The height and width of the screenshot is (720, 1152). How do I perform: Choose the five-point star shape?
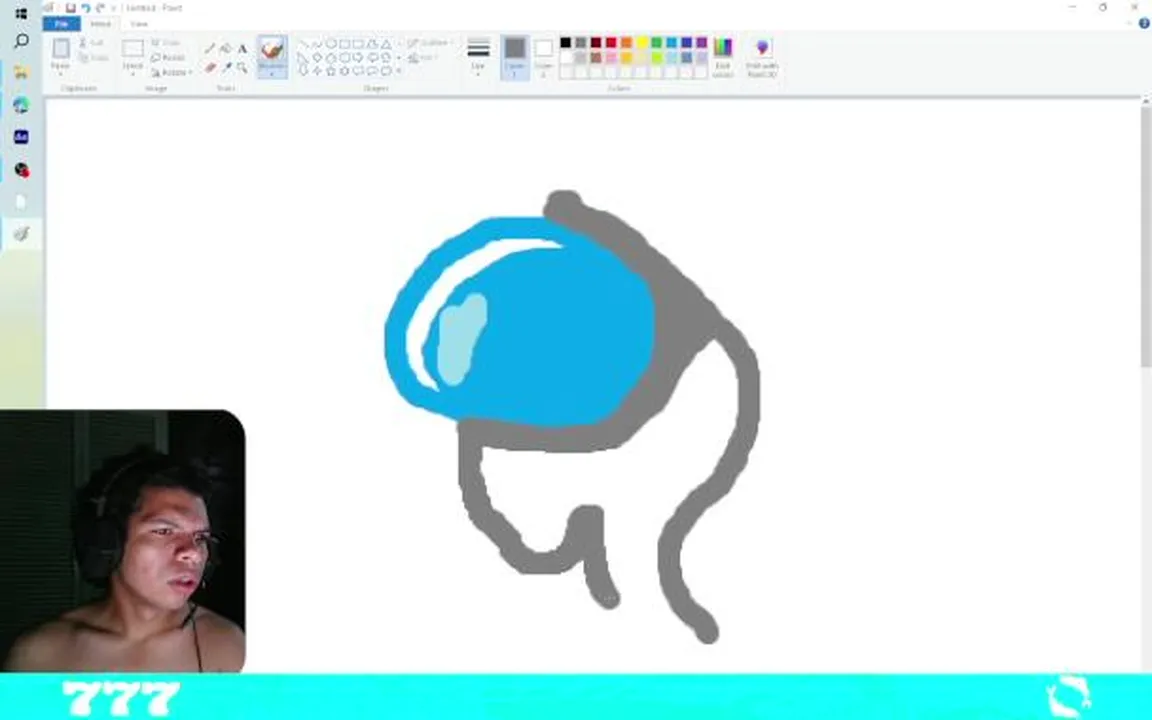tap(331, 71)
